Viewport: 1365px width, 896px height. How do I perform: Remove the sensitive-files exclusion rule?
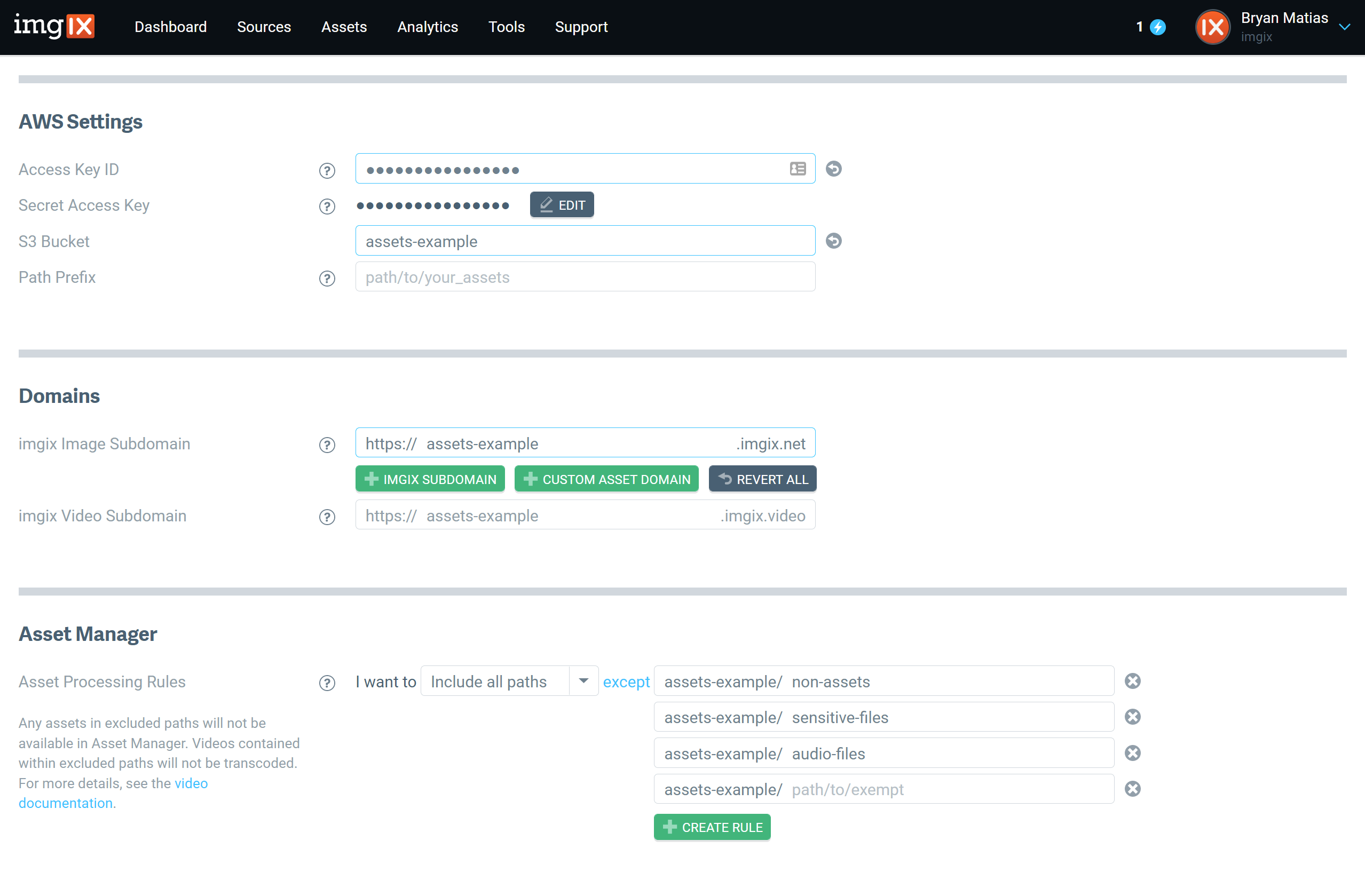point(1133,717)
